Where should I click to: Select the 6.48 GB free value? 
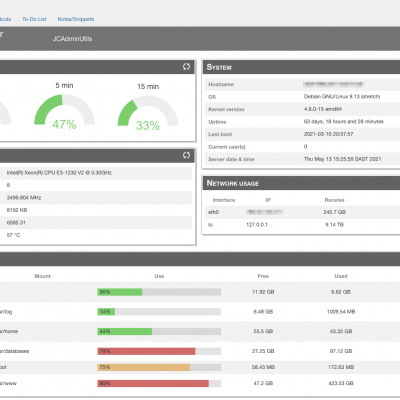pos(263,312)
